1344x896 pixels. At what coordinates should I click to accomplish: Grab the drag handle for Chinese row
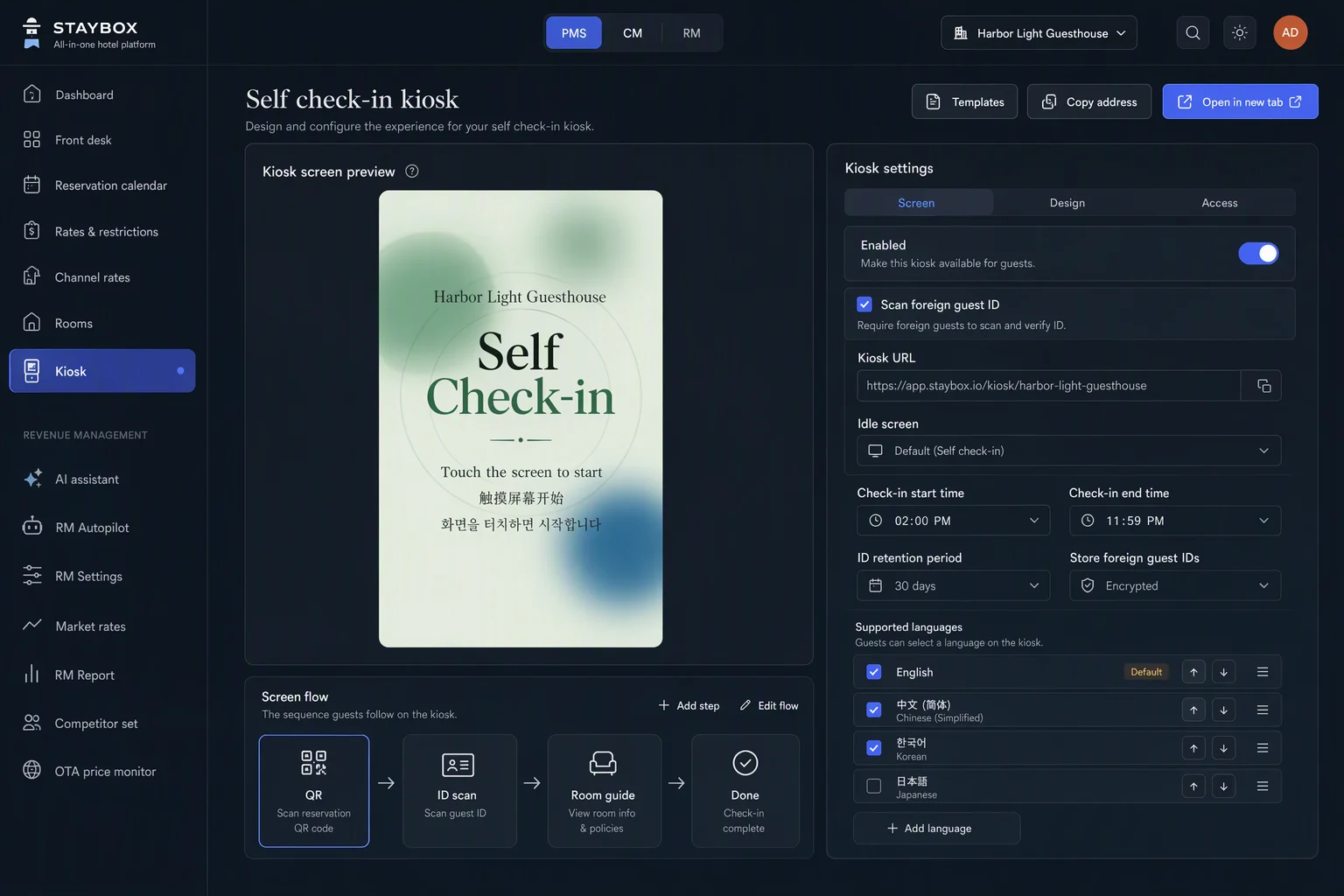tap(1263, 710)
